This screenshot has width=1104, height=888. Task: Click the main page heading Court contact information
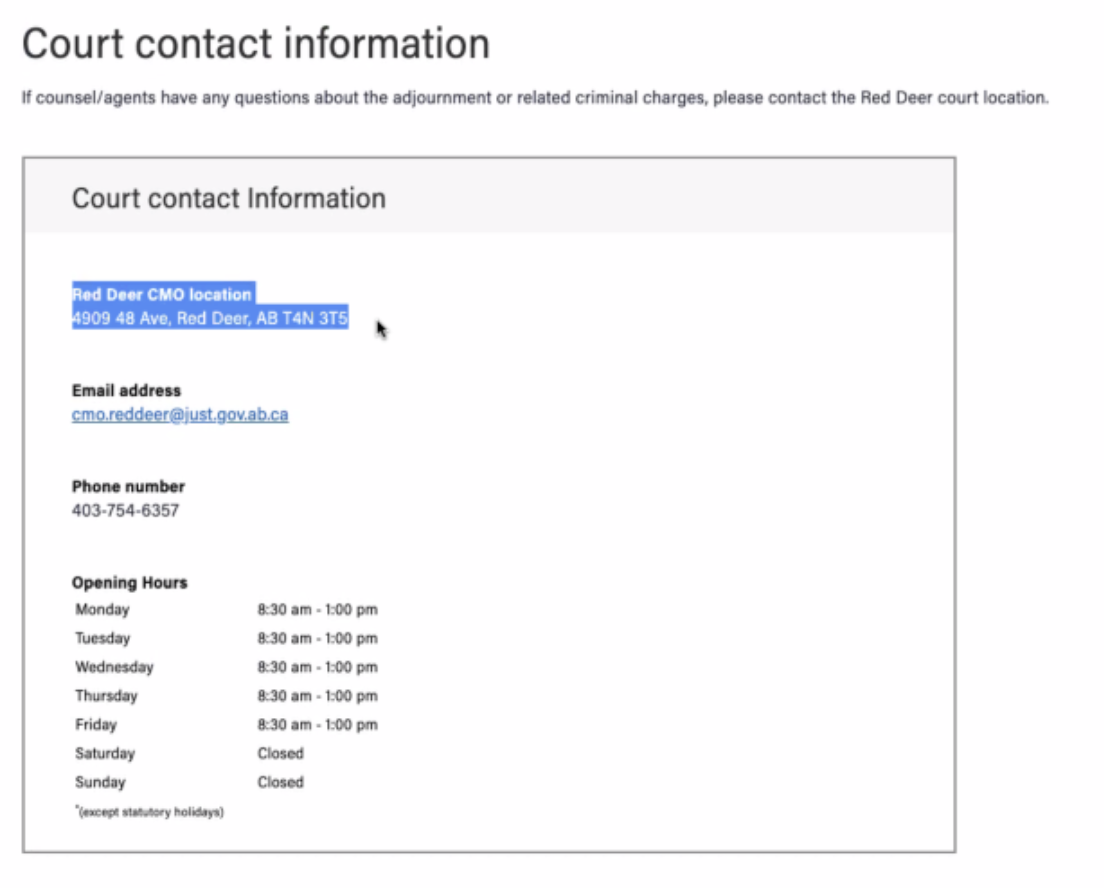click(256, 45)
